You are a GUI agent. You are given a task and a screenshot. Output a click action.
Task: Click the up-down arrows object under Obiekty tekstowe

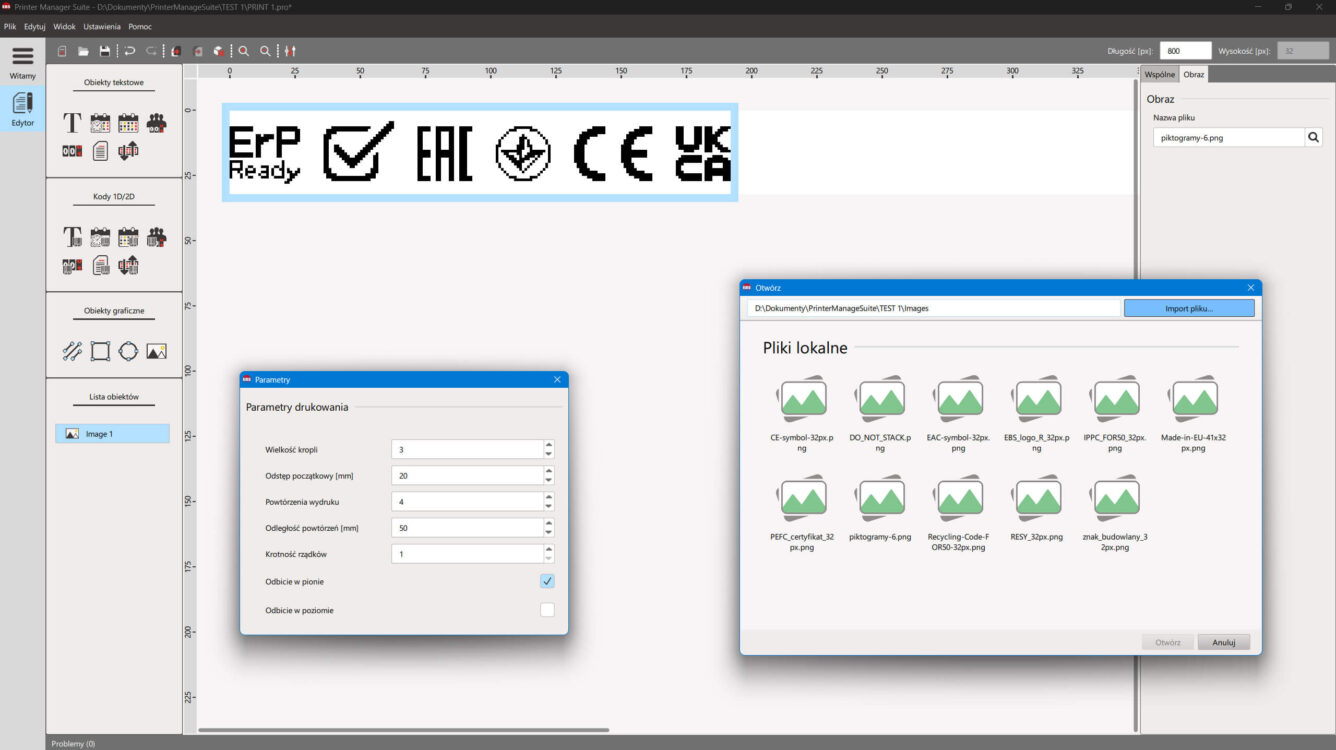coord(128,151)
